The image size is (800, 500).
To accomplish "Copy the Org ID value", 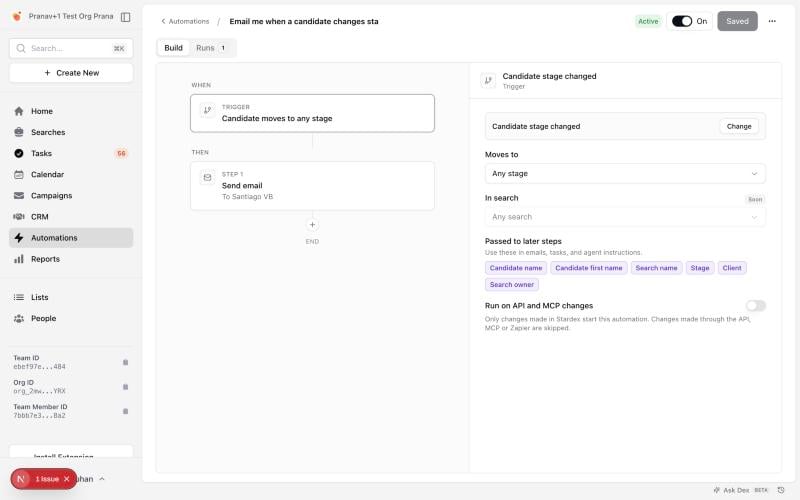I will 126,387.
